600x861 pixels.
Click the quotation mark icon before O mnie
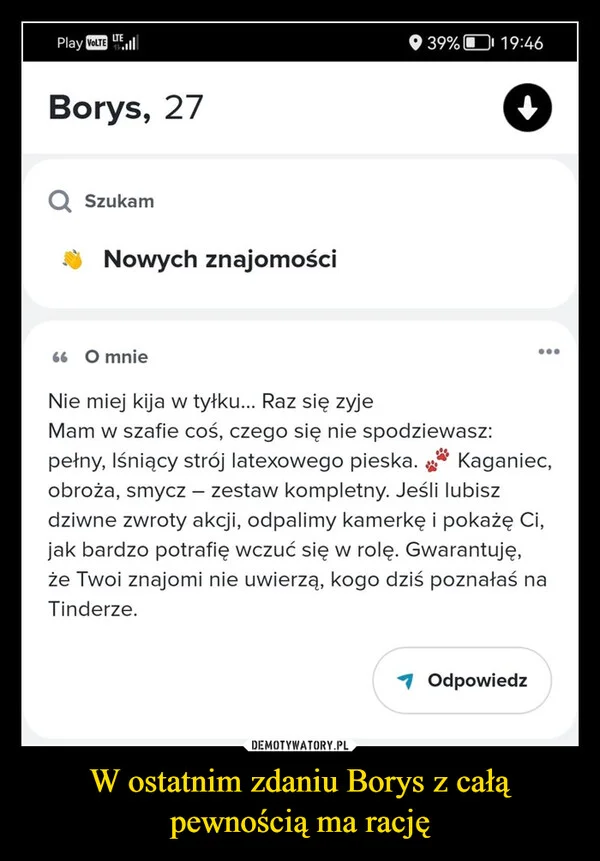(x=58, y=356)
